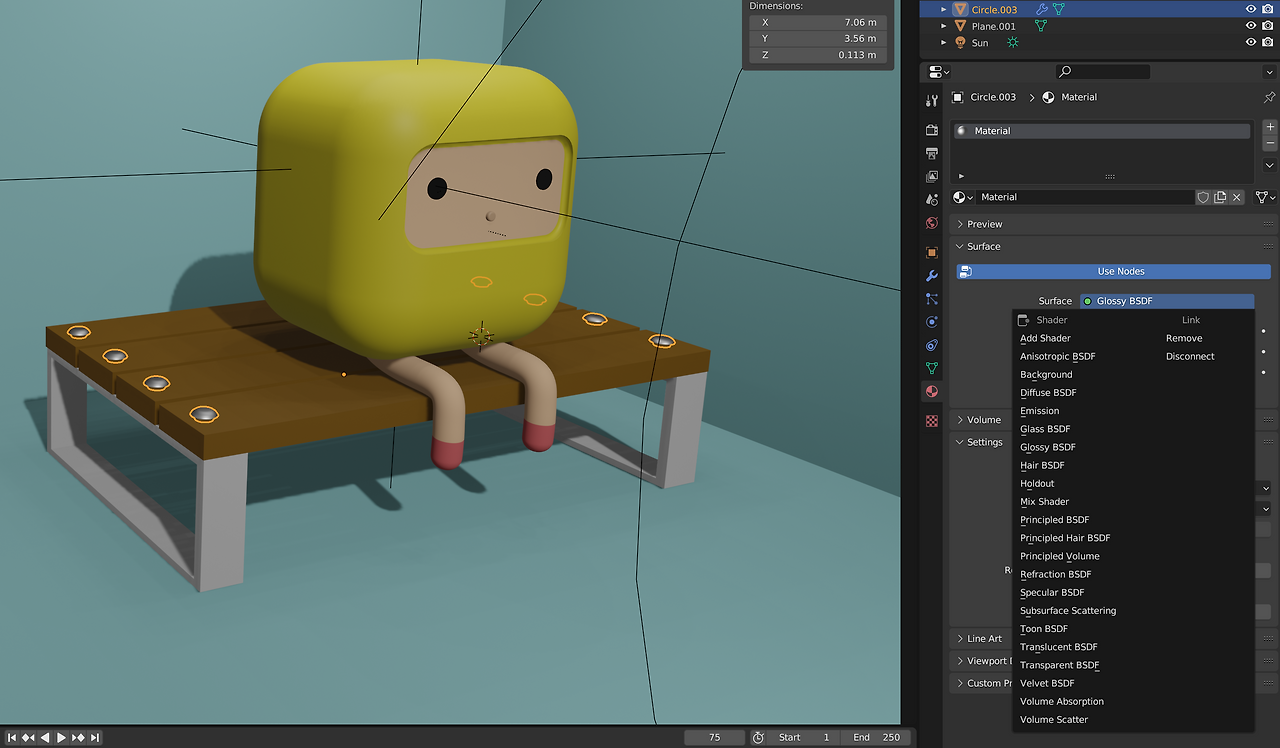Screen dimensions: 1280x748
Task: Click the use preview range clock icon
Action: 758,737
